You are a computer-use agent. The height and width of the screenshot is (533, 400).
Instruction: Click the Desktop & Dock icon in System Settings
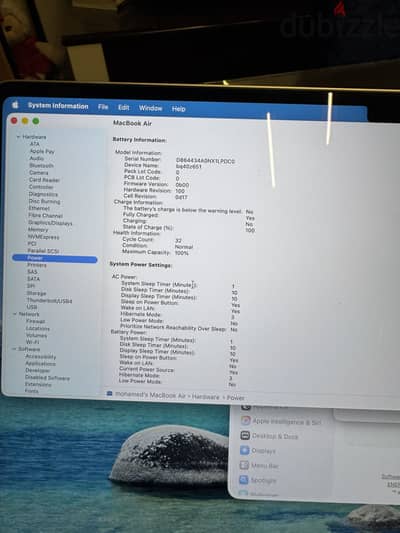point(245,435)
